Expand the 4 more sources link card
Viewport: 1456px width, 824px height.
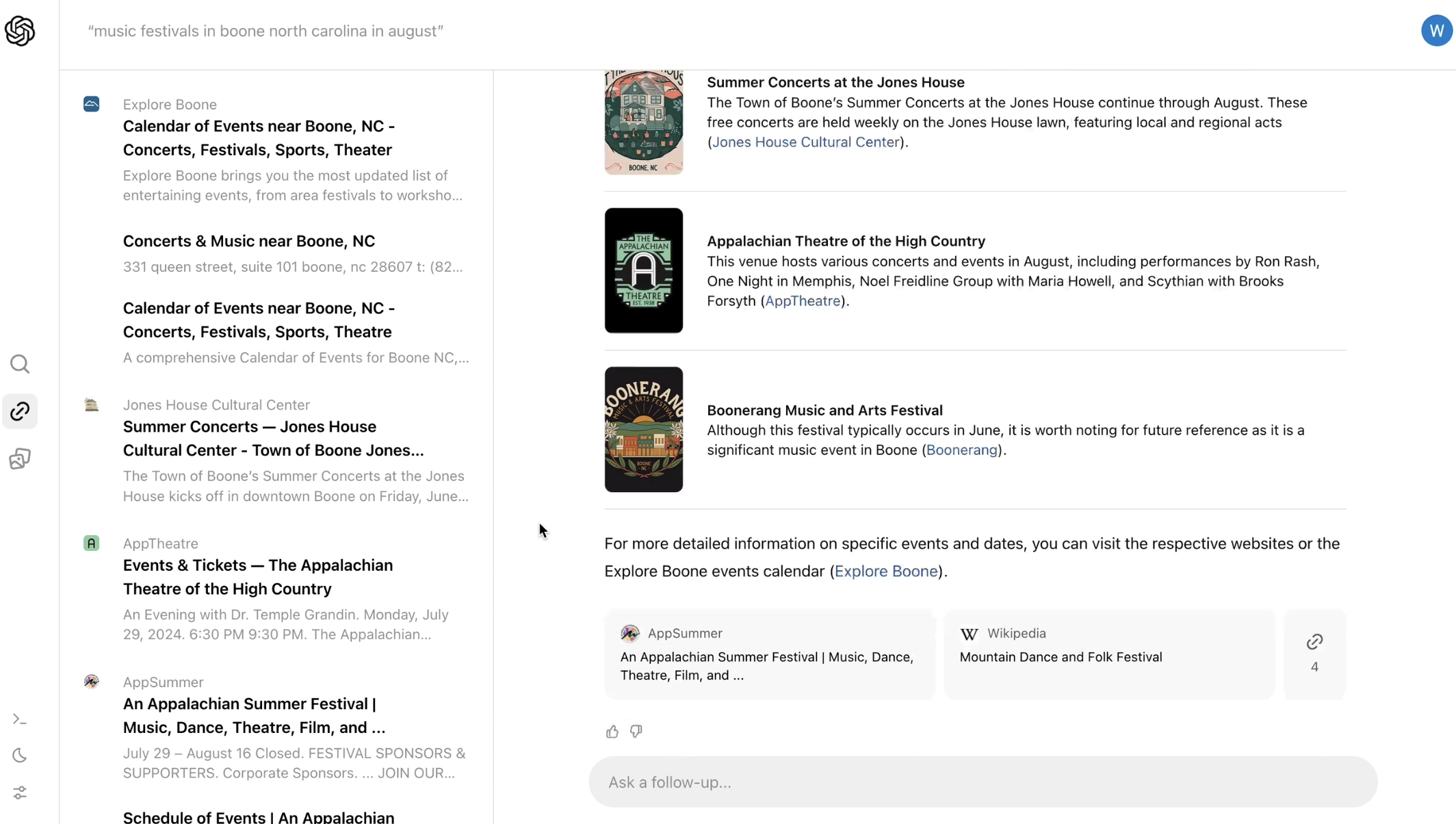1314,654
